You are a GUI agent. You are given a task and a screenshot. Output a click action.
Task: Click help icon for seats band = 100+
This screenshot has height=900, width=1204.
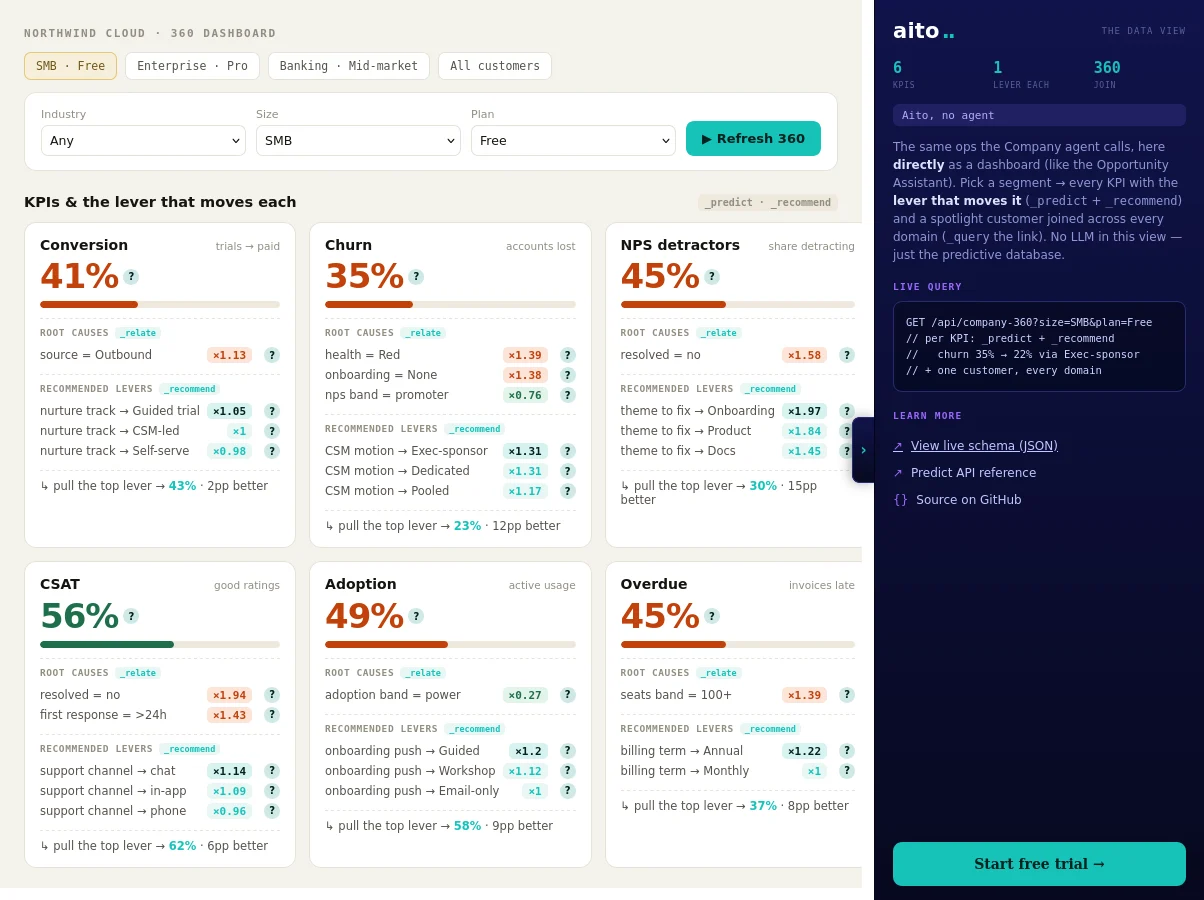tap(847, 695)
